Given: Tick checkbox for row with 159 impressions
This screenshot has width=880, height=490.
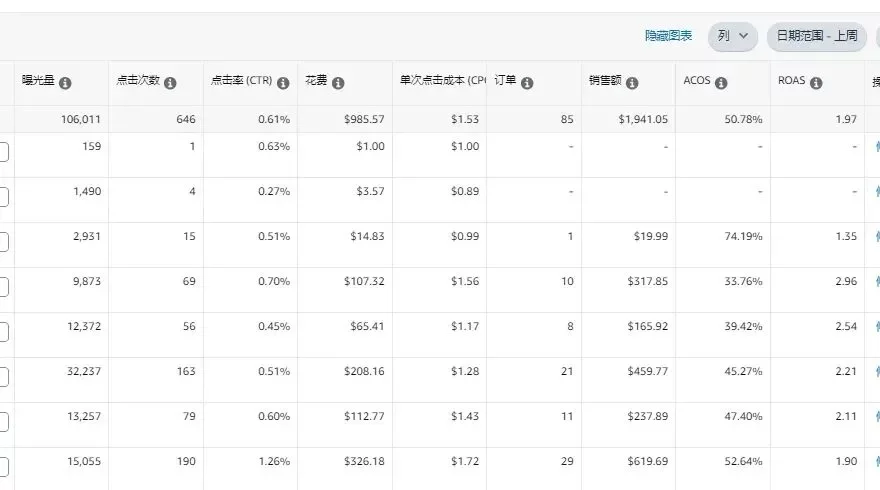Looking at the screenshot, I should pos(3,152).
